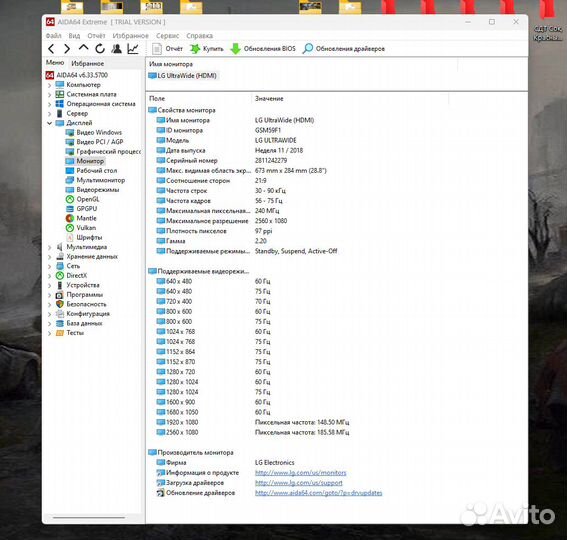Click the Купить buy button

tap(207, 48)
